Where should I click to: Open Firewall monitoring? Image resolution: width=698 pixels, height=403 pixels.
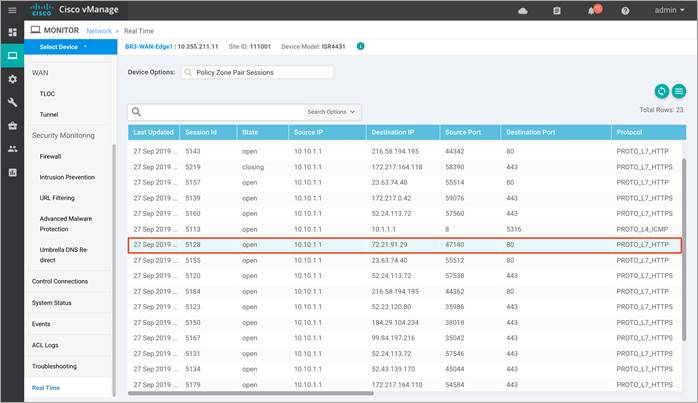(x=50, y=156)
